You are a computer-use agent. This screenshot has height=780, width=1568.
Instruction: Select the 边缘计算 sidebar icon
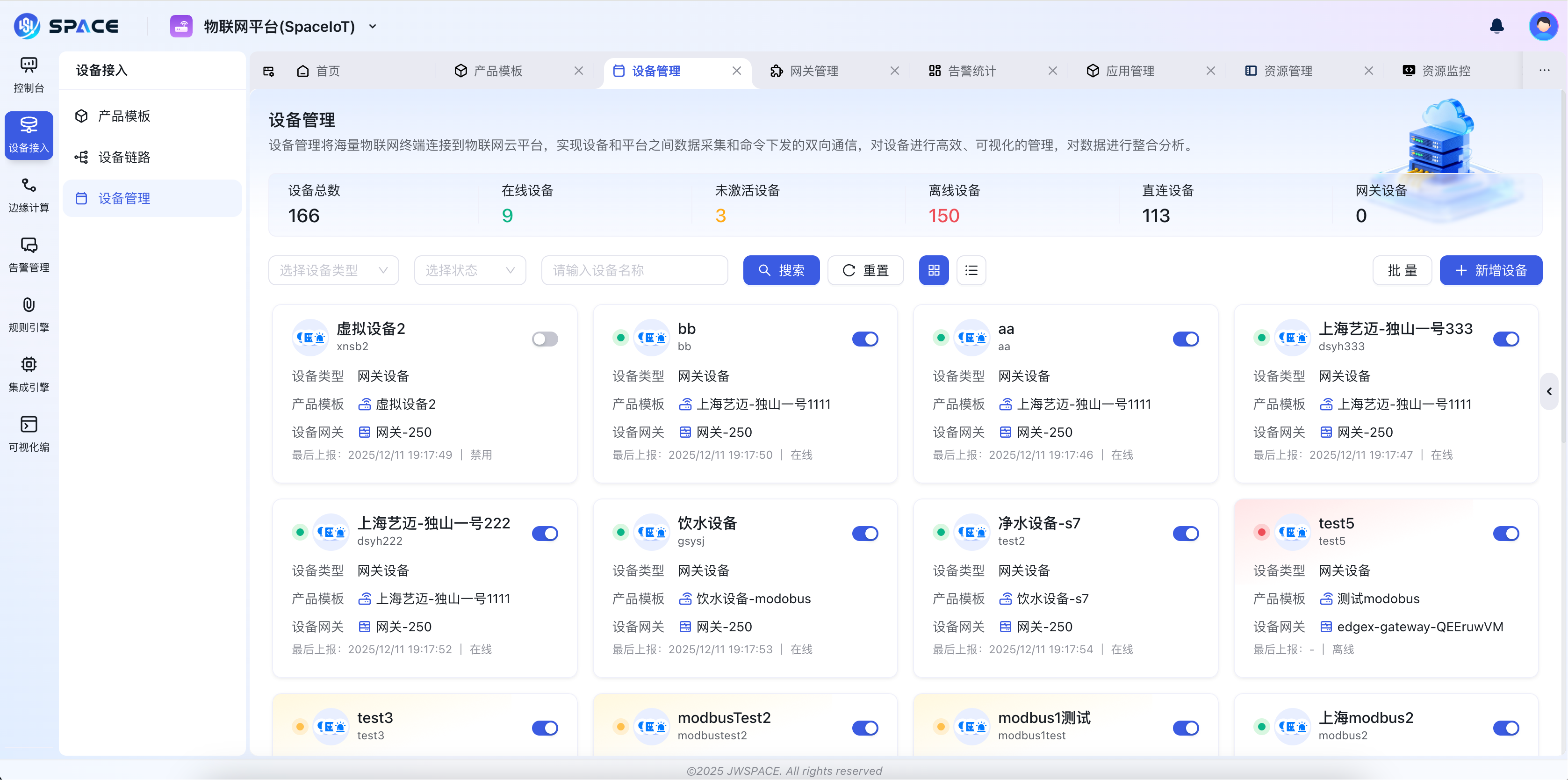click(x=28, y=195)
